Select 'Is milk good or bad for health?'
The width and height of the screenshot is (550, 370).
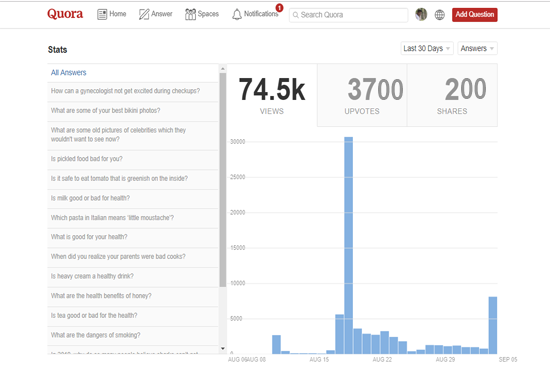133,199
